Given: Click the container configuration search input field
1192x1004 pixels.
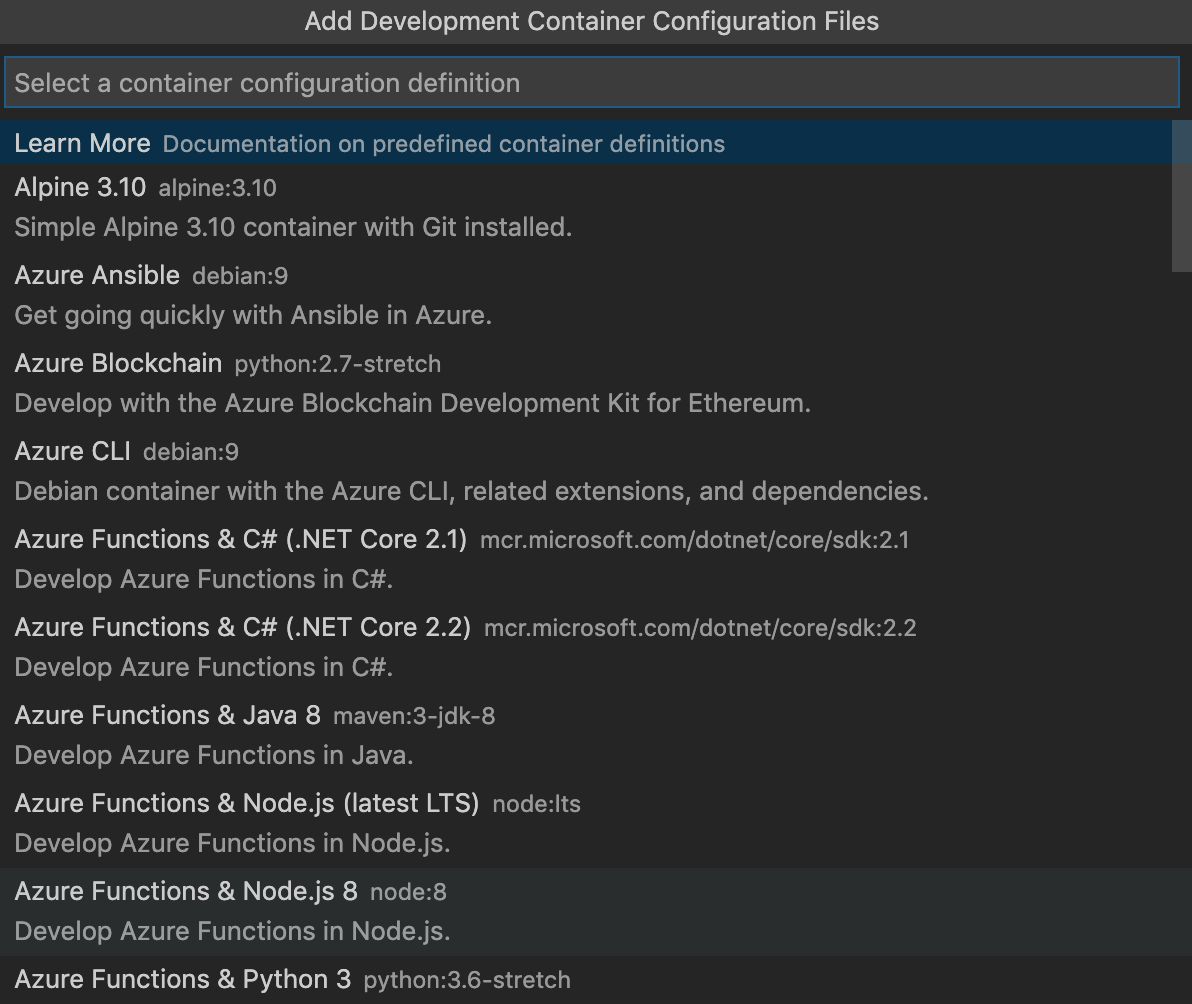Looking at the screenshot, I should click(594, 82).
